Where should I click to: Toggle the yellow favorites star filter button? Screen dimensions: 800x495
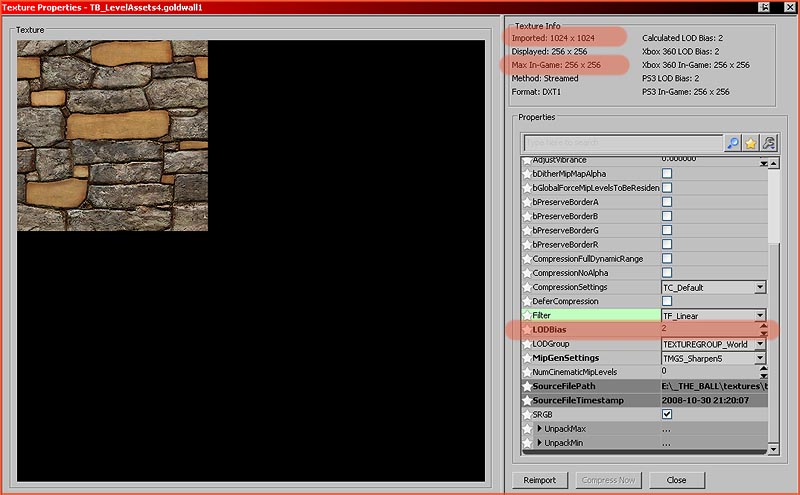click(x=751, y=143)
